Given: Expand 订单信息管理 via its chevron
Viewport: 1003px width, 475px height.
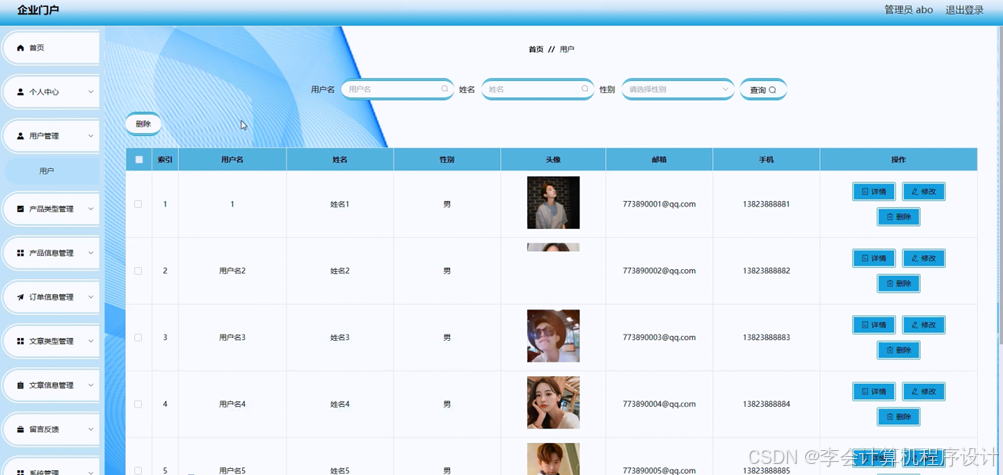Looking at the screenshot, I should click(x=91, y=297).
